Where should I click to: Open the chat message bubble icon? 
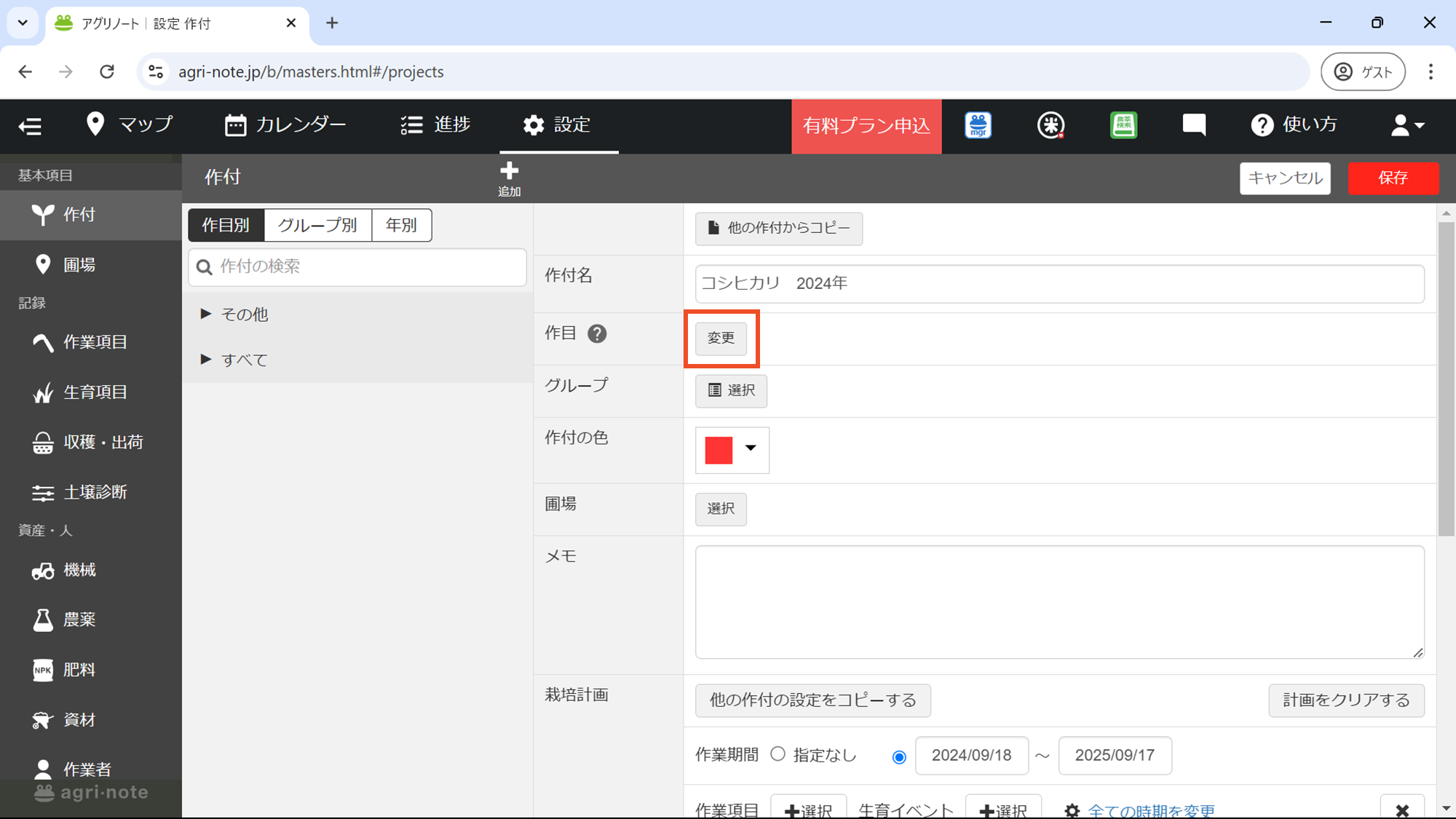tap(1194, 125)
